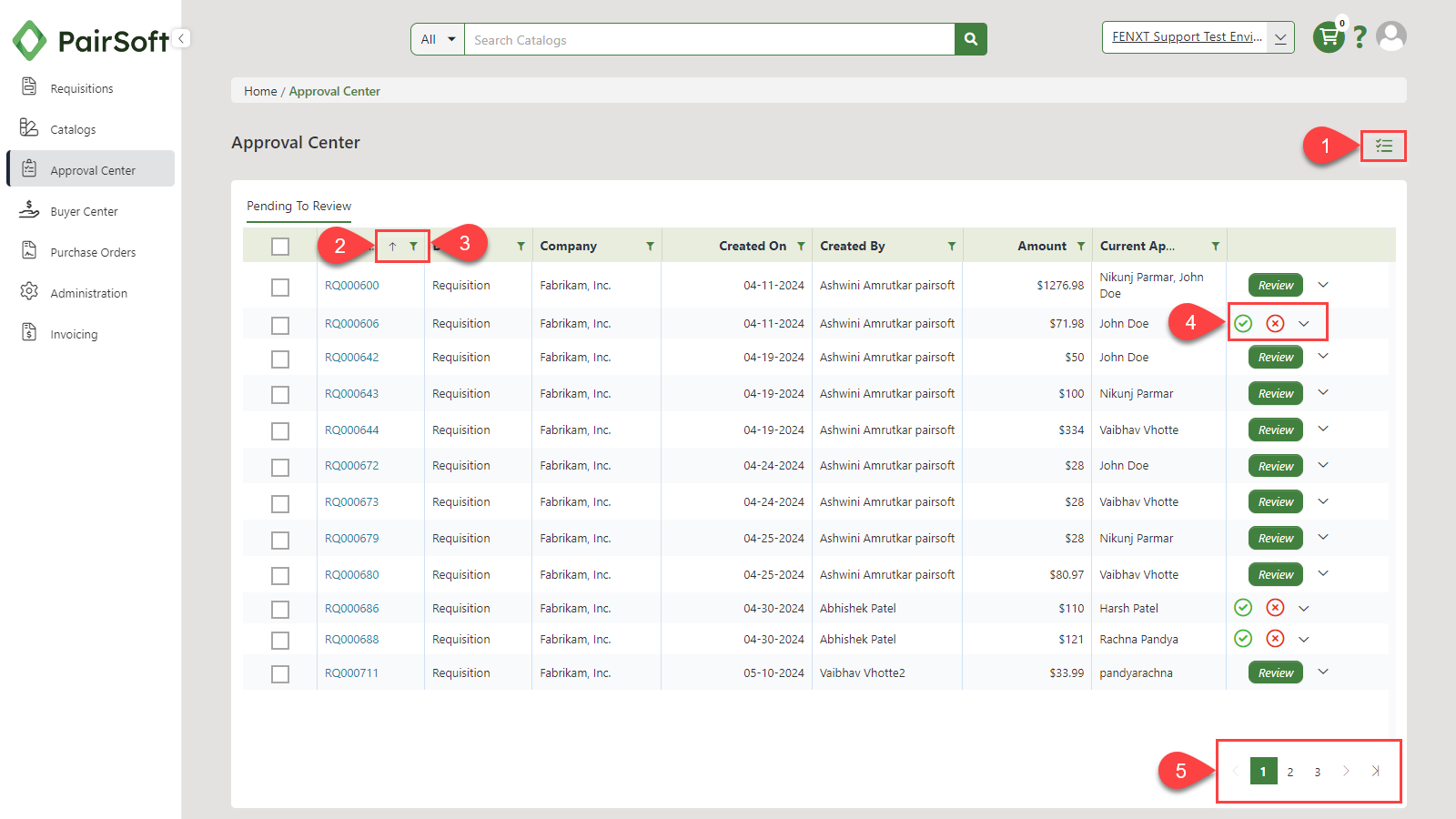Expand the row options chevron for RQ000606
Image resolution: width=1456 pixels, height=819 pixels.
tap(1304, 324)
